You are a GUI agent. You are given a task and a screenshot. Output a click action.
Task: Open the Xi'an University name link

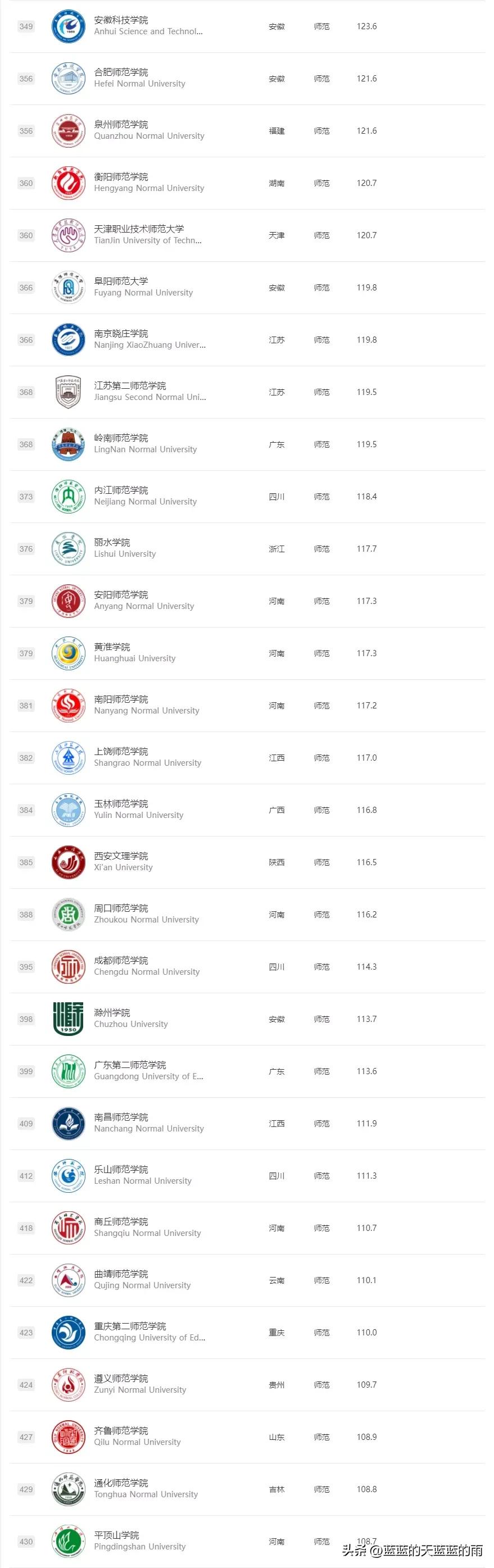[x=123, y=867]
